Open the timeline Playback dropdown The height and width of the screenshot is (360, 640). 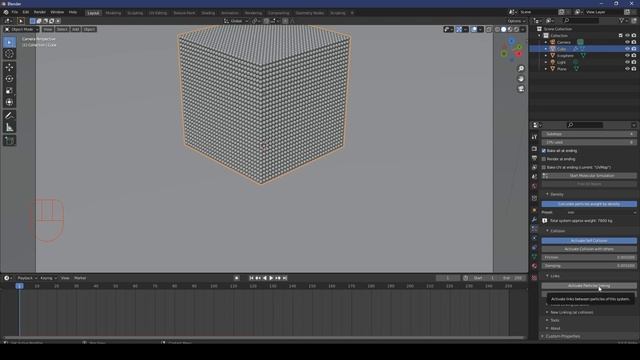27,278
